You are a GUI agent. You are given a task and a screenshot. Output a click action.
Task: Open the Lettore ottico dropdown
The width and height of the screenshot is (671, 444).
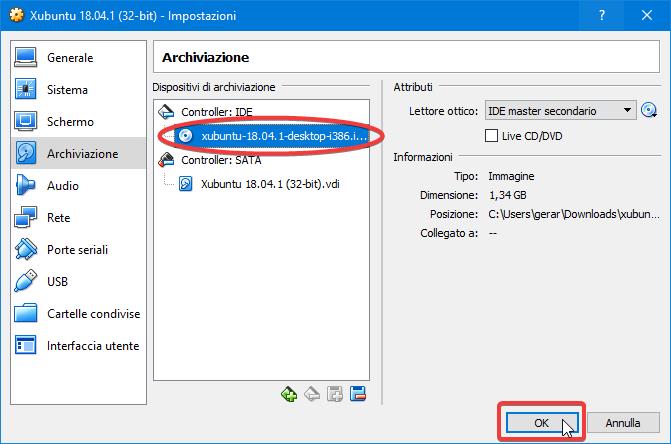[x=561, y=111]
